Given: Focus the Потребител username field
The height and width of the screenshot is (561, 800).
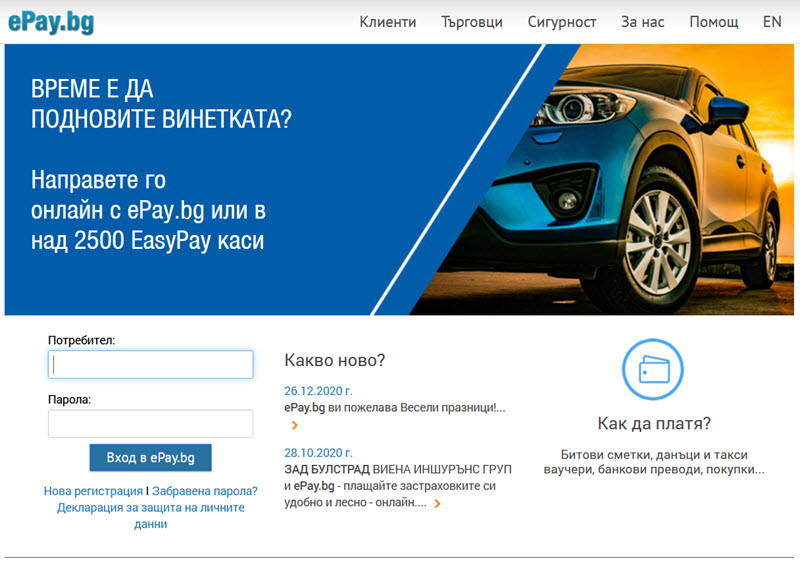Looking at the screenshot, I should pyautogui.click(x=151, y=364).
